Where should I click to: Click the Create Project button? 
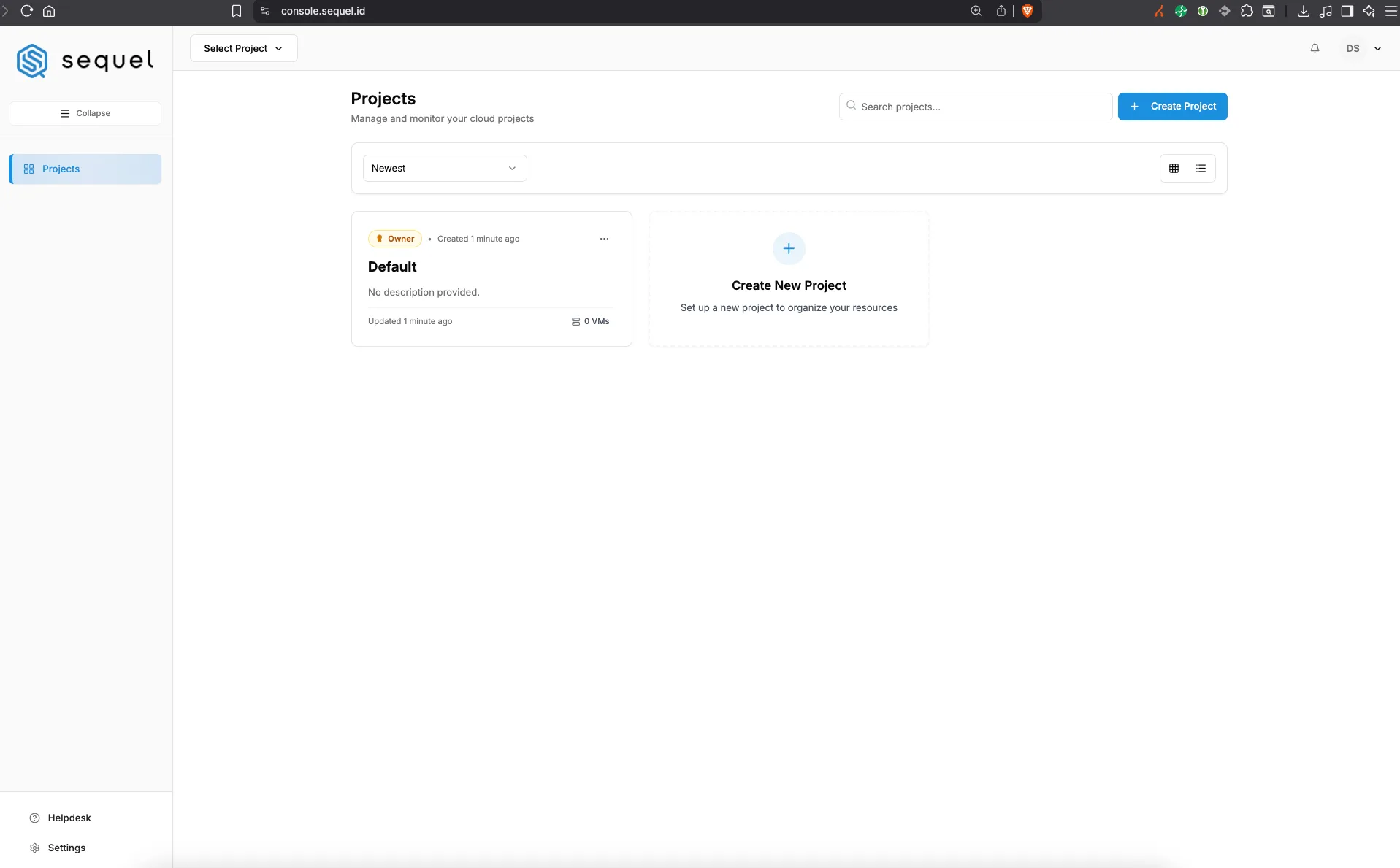(x=1172, y=107)
